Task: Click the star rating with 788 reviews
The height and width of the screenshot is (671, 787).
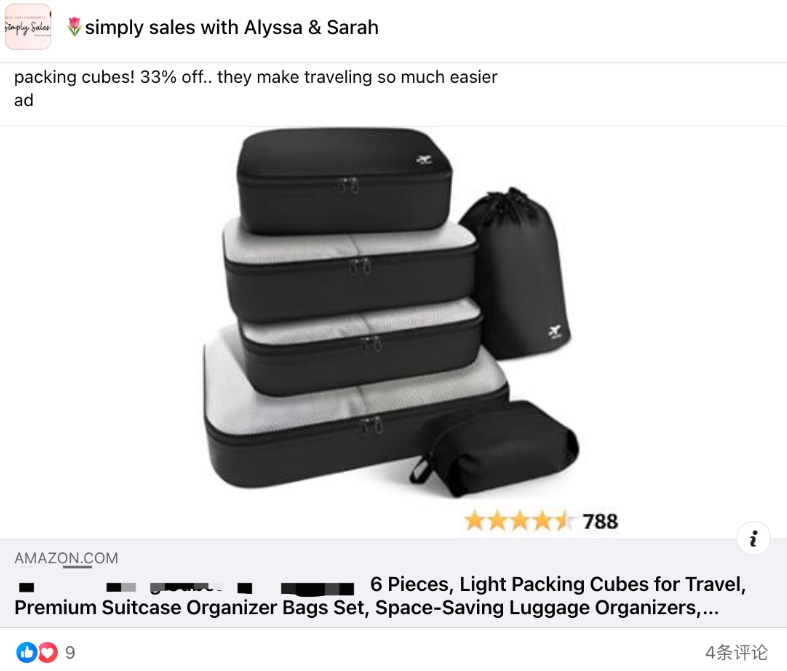Action: point(541,521)
